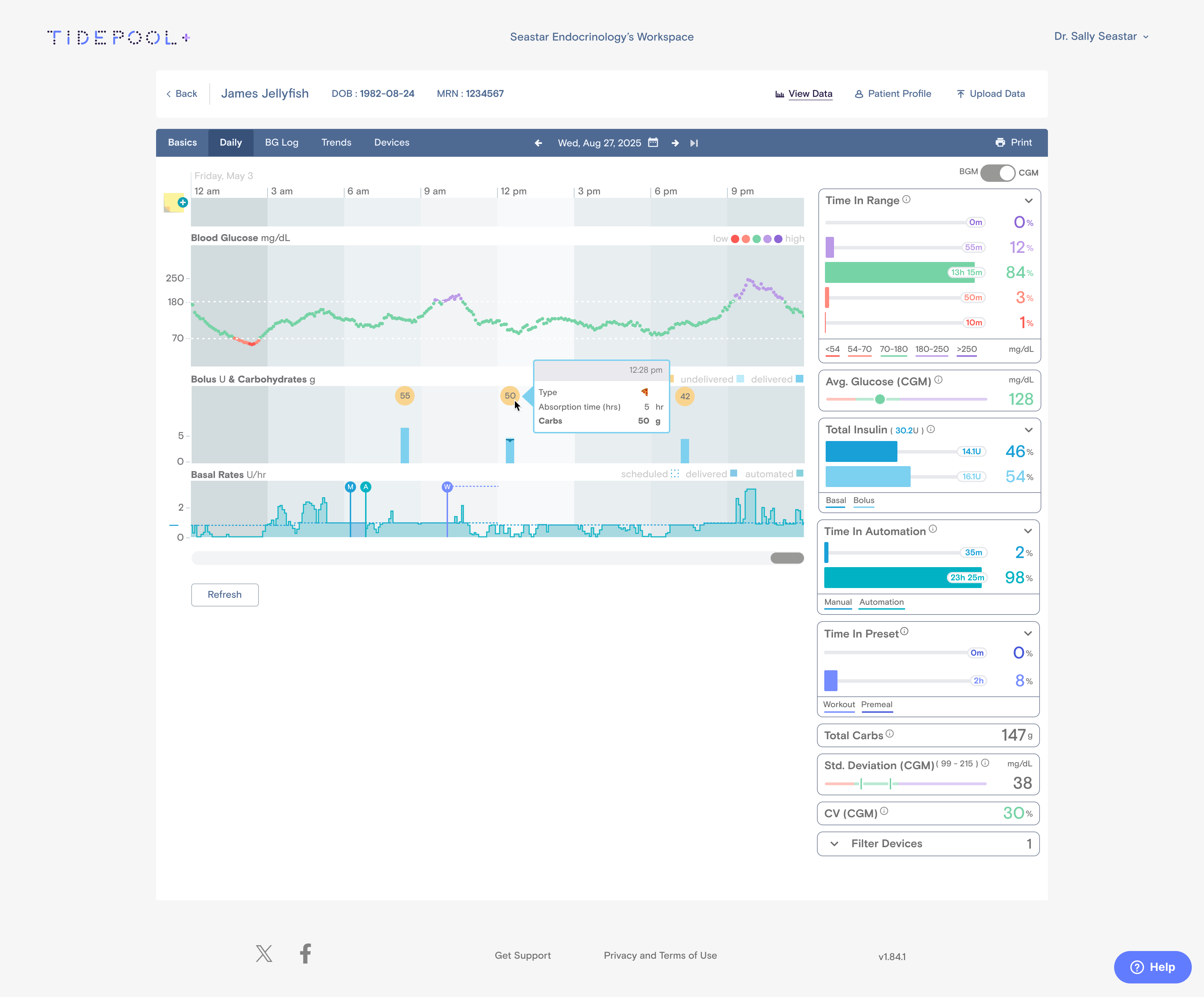Open the BG Log tab
1204x997 pixels.
click(281, 142)
